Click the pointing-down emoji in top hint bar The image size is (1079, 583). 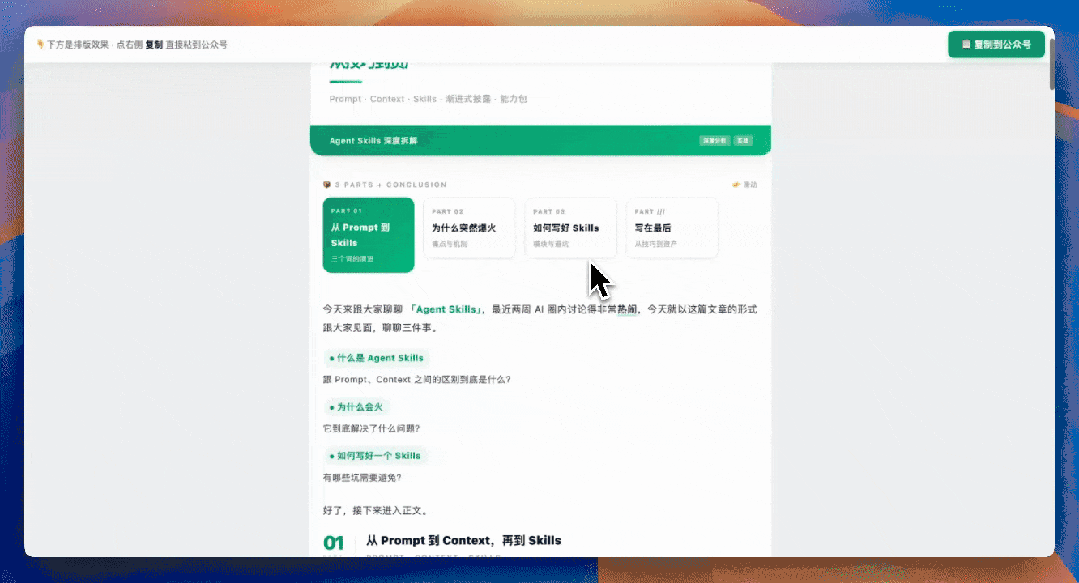tap(40, 44)
